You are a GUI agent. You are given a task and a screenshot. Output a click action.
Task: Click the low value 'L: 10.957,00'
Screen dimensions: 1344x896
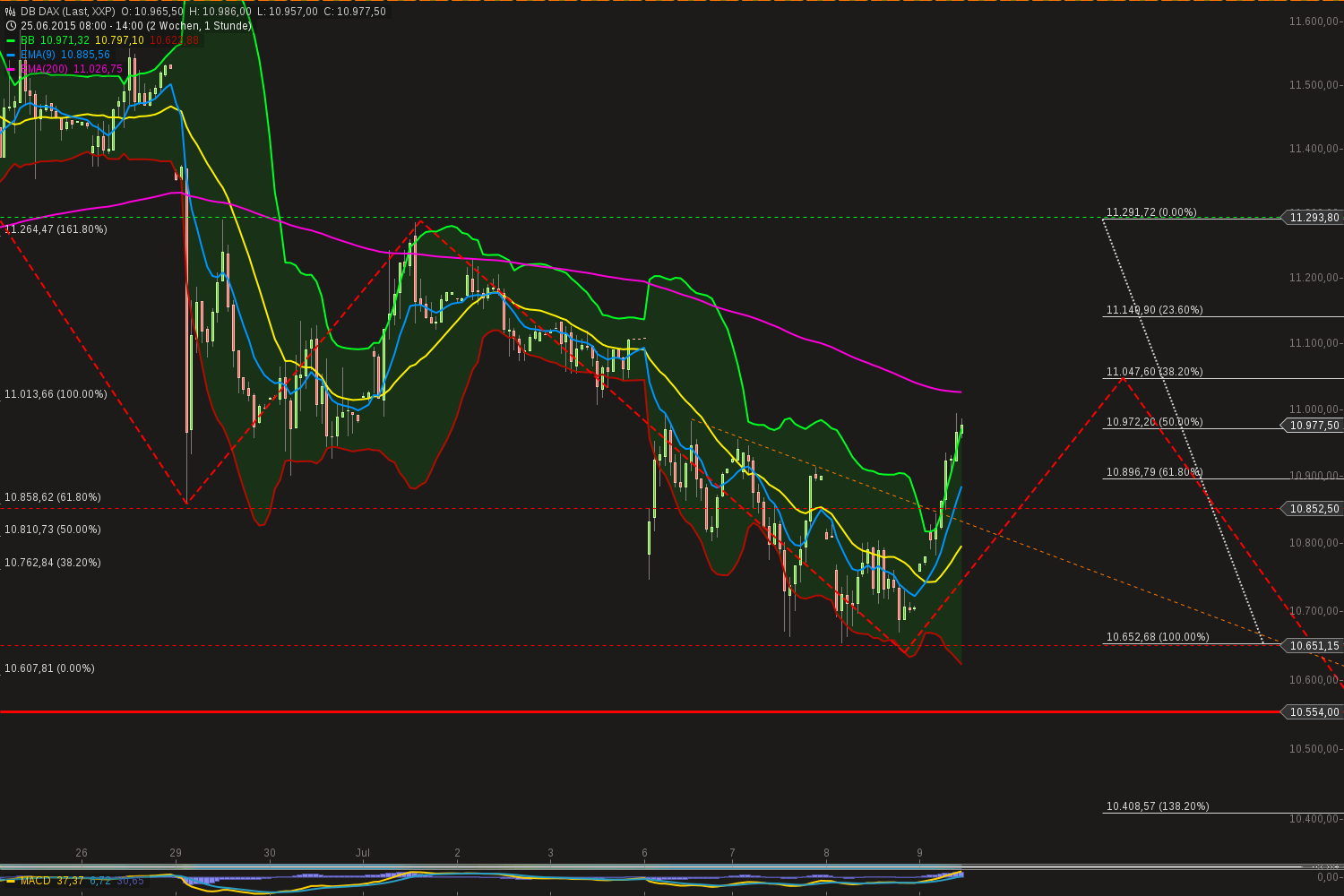tap(288, 12)
